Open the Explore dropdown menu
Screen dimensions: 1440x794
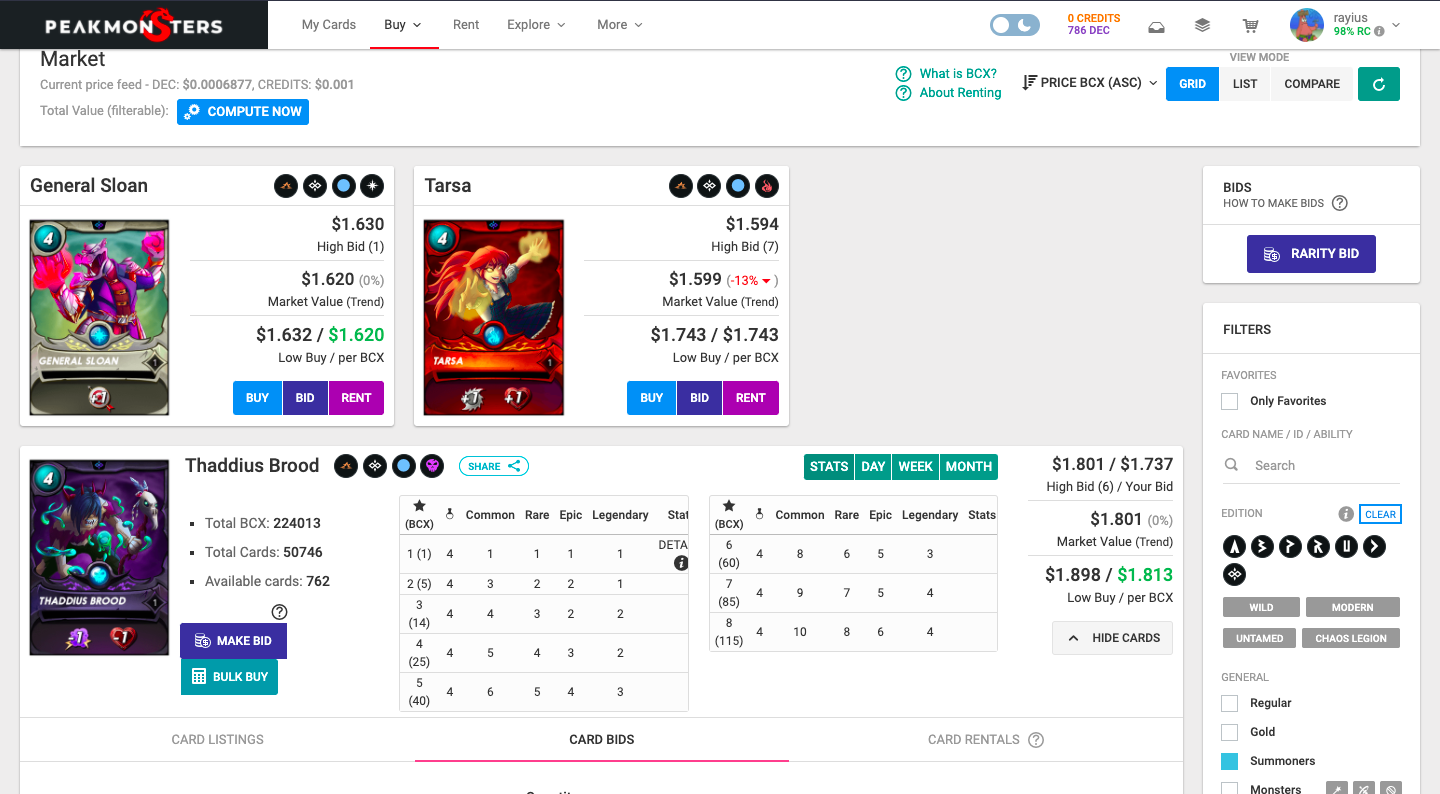(x=536, y=25)
